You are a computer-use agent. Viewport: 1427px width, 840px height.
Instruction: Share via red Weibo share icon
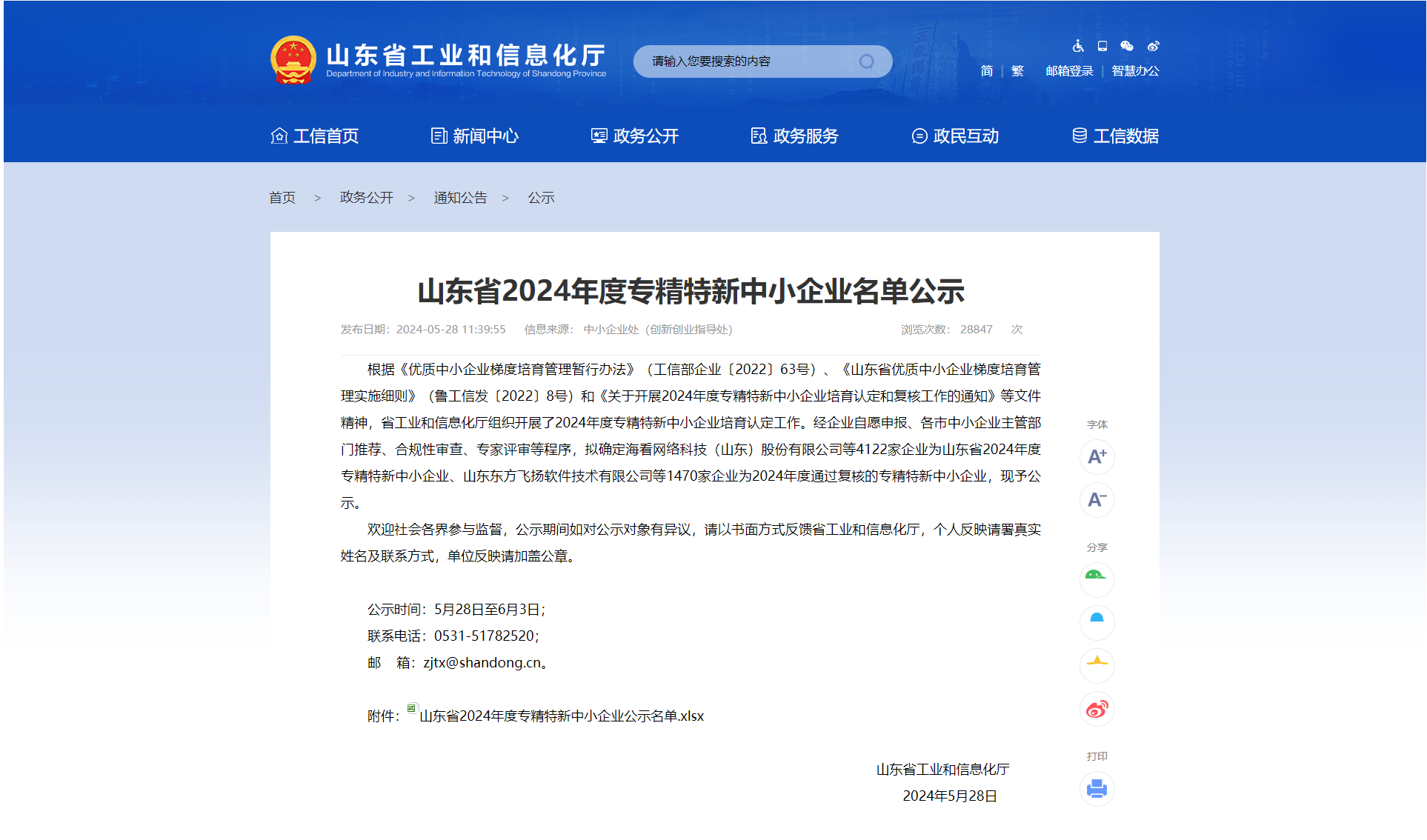point(1097,709)
